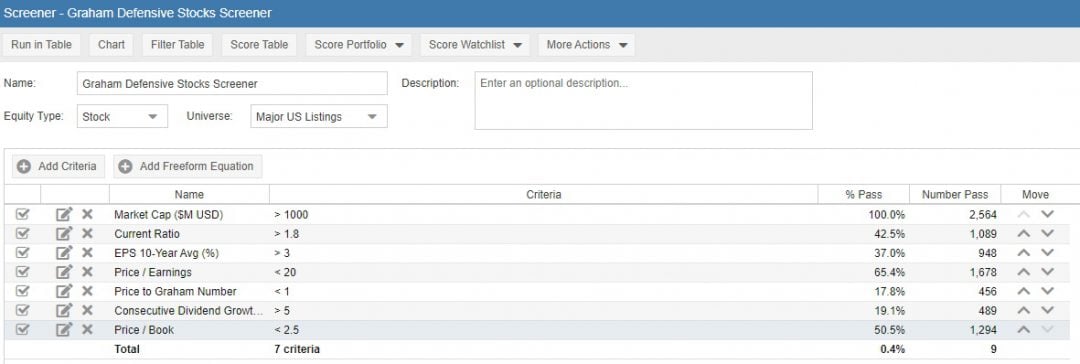Move Current Ratio criteria down
Viewport: 1080px width, 364px height.
[1048, 234]
